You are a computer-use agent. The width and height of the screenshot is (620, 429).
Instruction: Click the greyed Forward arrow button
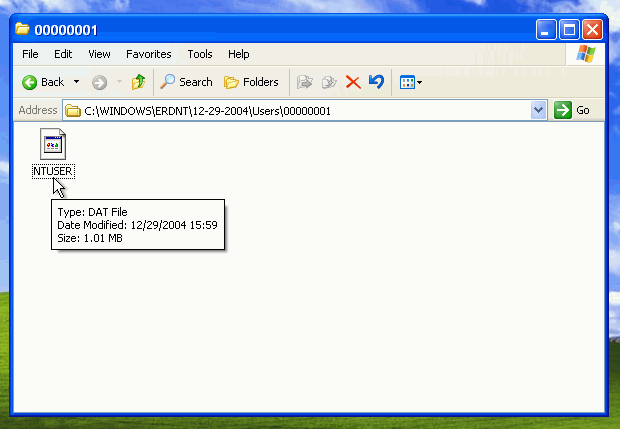tap(99, 83)
